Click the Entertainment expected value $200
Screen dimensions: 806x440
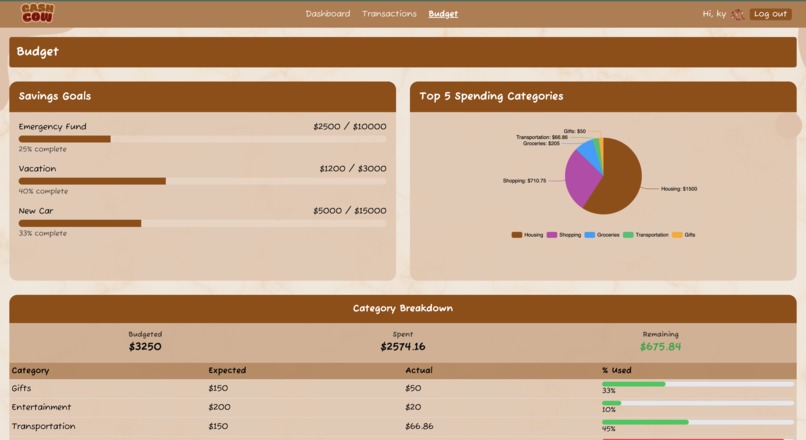219,407
